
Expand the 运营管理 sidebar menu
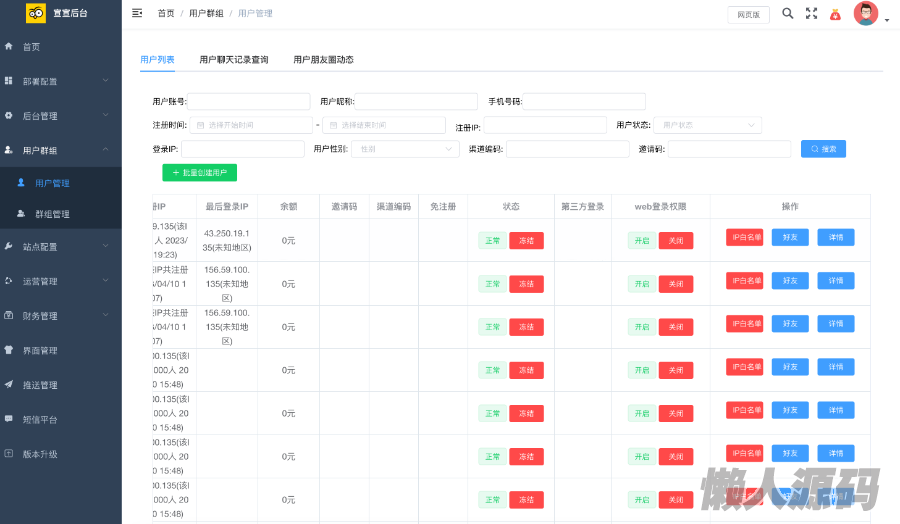point(106,280)
